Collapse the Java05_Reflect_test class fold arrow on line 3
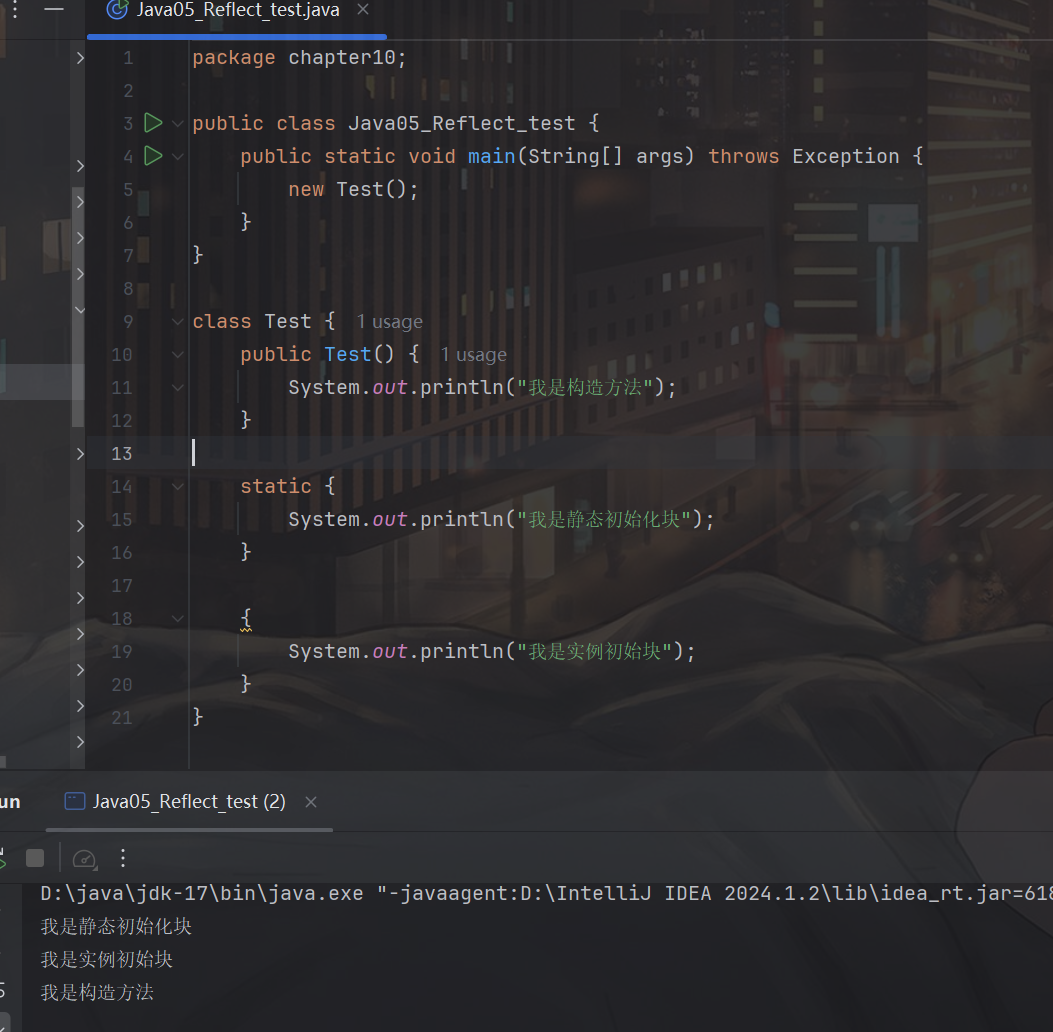This screenshot has width=1053, height=1032. (178, 124)
